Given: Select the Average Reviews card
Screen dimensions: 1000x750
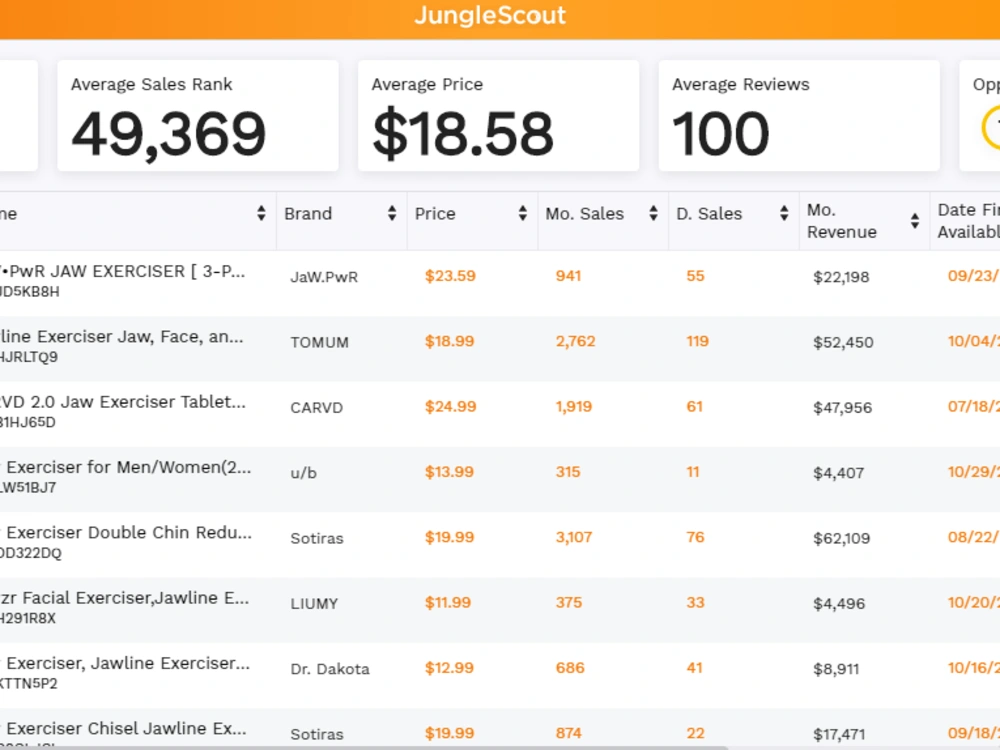Looking at the screenshot, I should point(799,115).
